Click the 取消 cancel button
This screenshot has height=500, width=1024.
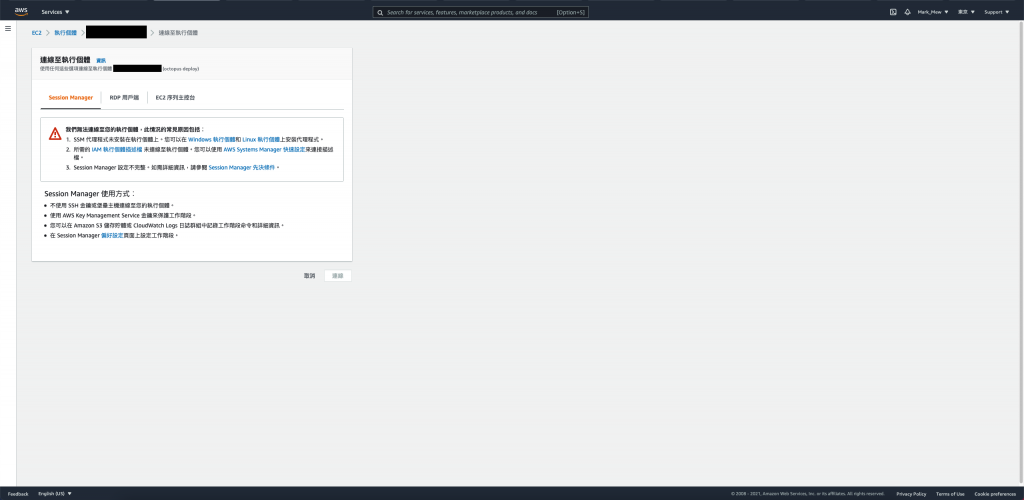pyautogui.click(x=310, y=276)
